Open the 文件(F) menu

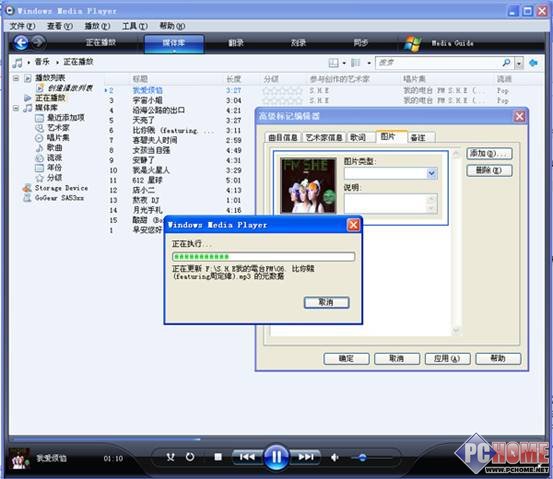pos(22,26)
